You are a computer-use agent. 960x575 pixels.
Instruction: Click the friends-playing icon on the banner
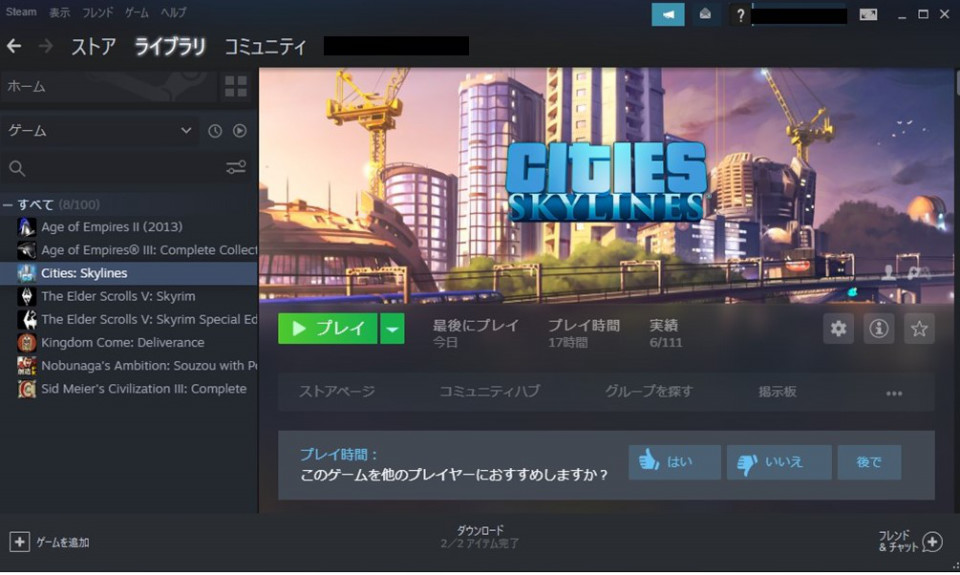[x=888, y=272]
